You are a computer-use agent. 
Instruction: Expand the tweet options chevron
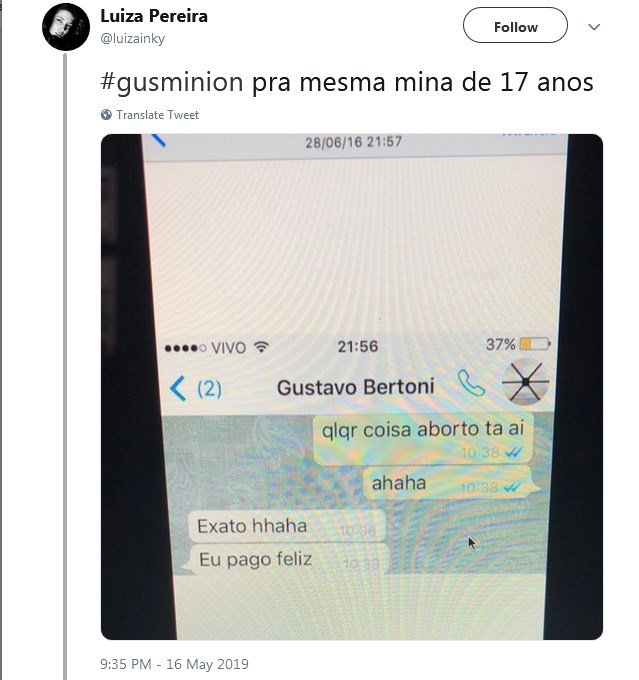coord(594,27)
